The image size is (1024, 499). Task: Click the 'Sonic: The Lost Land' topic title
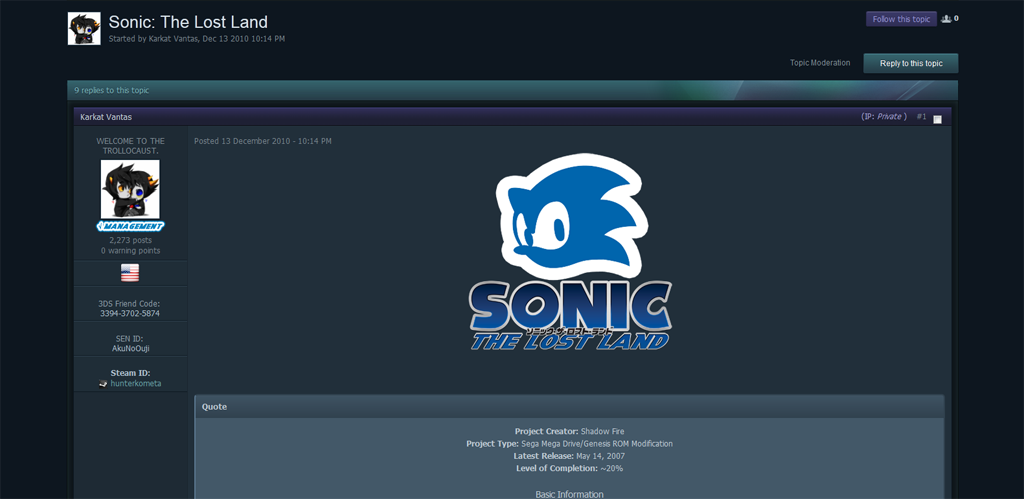[188, 22]
